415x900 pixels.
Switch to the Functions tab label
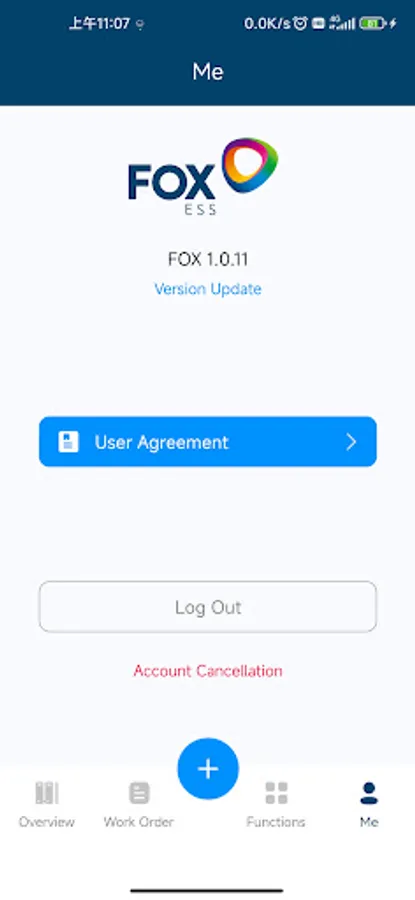pos(276,822)
